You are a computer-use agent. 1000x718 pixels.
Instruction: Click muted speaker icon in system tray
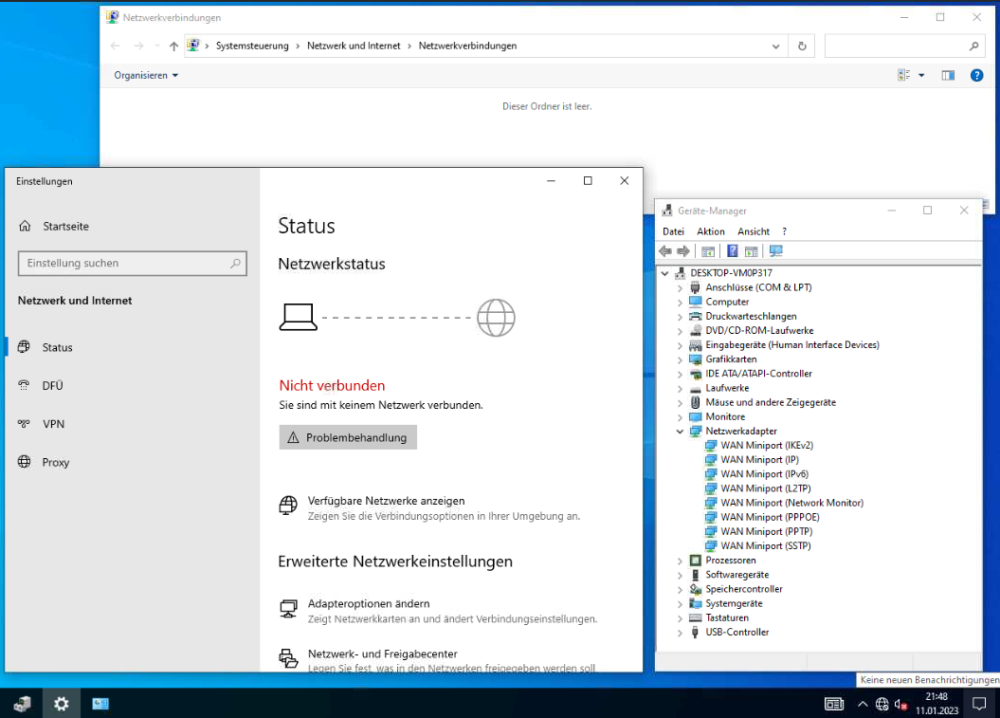901,704
